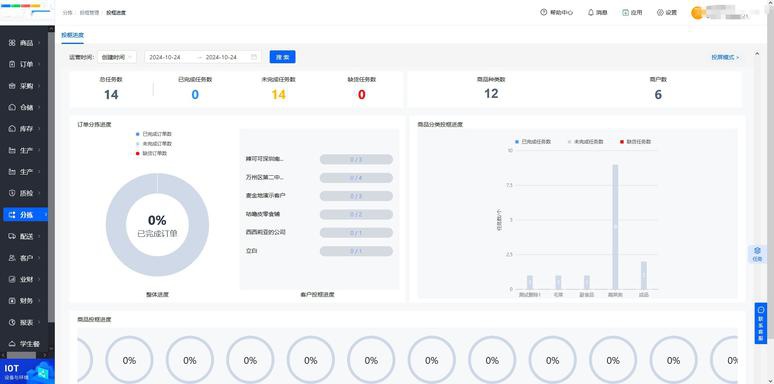This screenshot has width=774, height=384.
Task: Toggle the 未完成订单数 legend in donut chart
Action: tap(154, 144)
